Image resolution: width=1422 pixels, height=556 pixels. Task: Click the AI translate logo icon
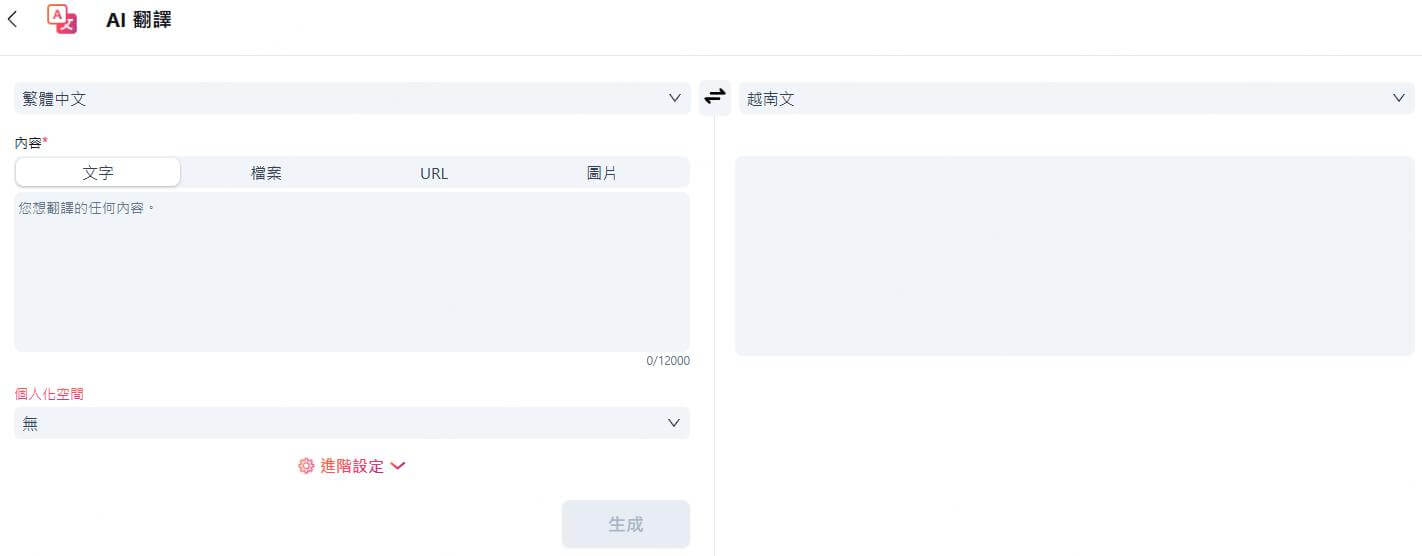coord(62,19)
